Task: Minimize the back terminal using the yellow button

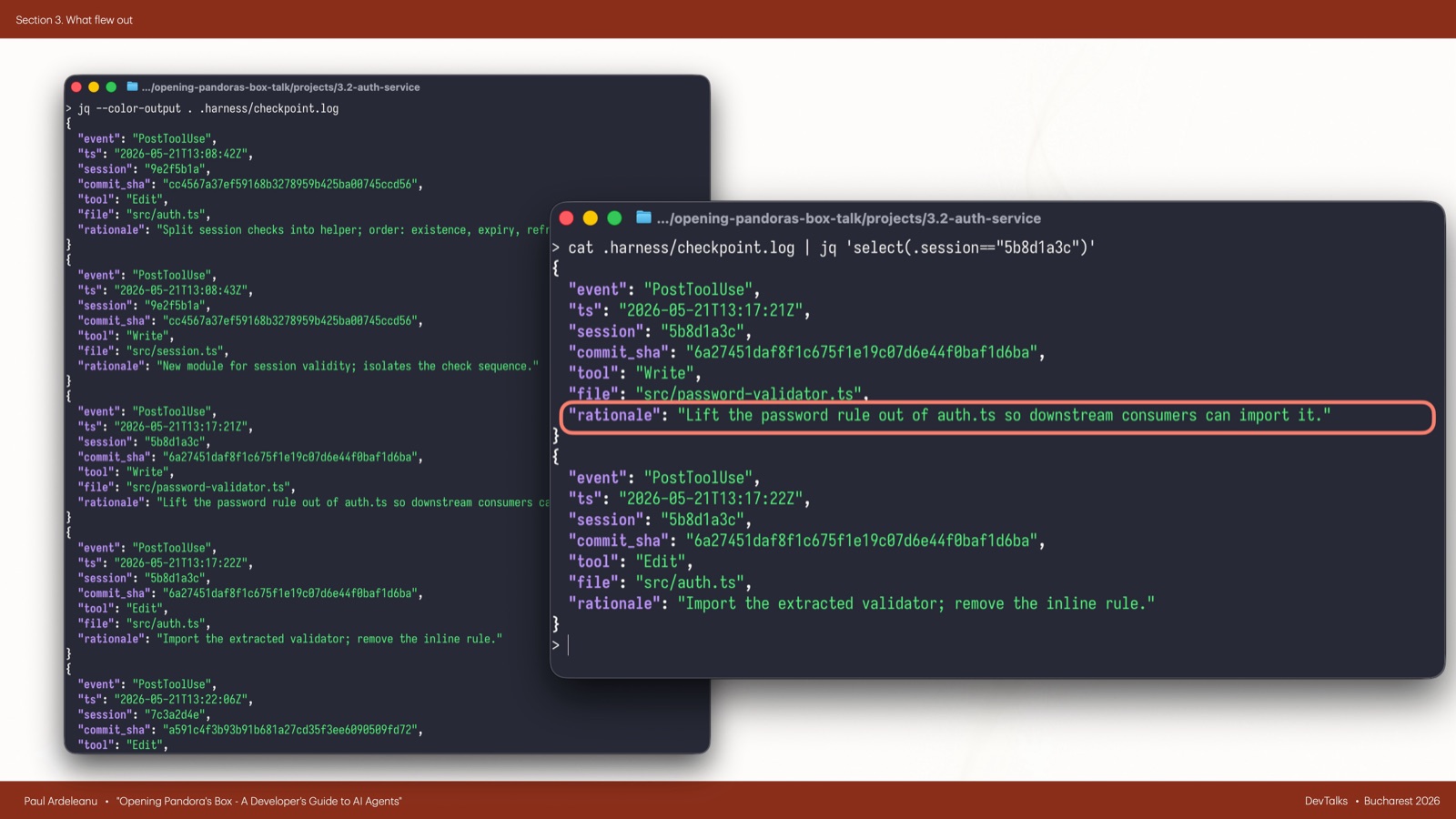Action: (x=94, y=87)
